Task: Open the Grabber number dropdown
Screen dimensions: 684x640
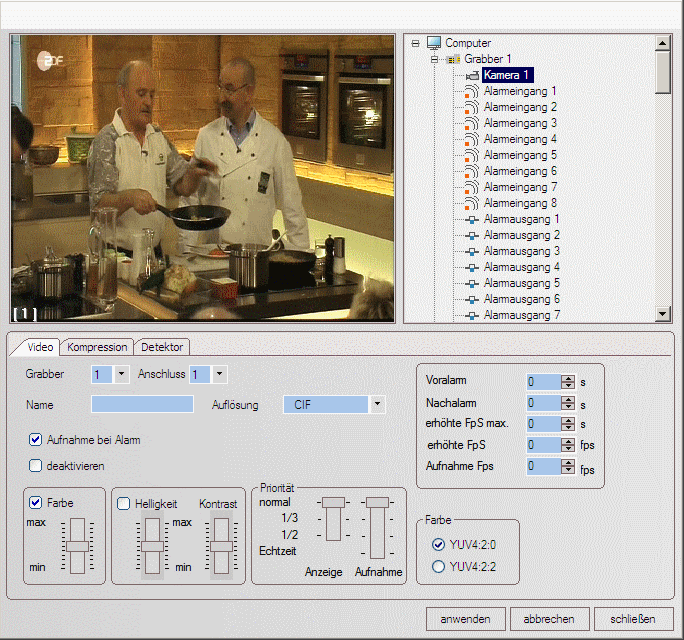Action: pos(121,374)
